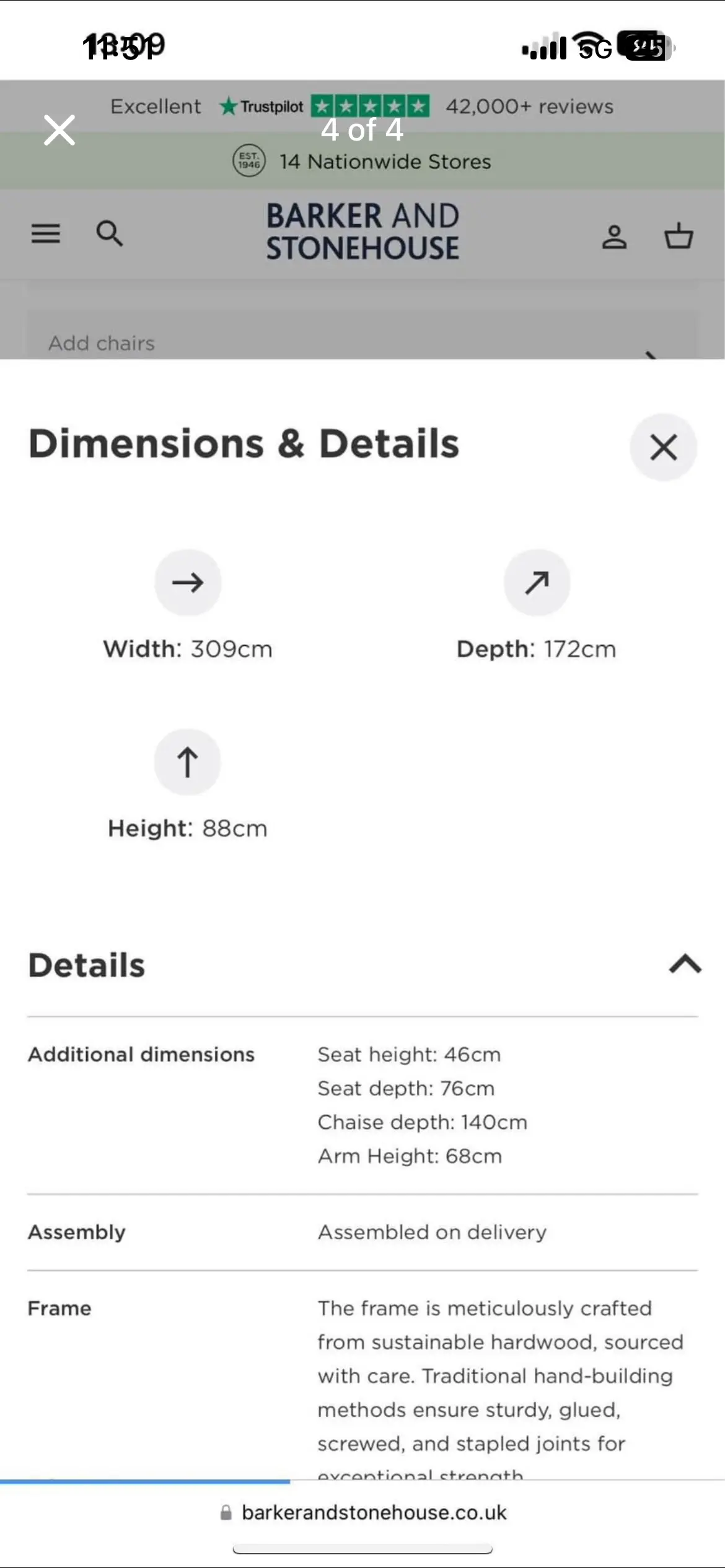Open the hamburger navigation menu
This screenshot has width=725, height=1568.
46,233
